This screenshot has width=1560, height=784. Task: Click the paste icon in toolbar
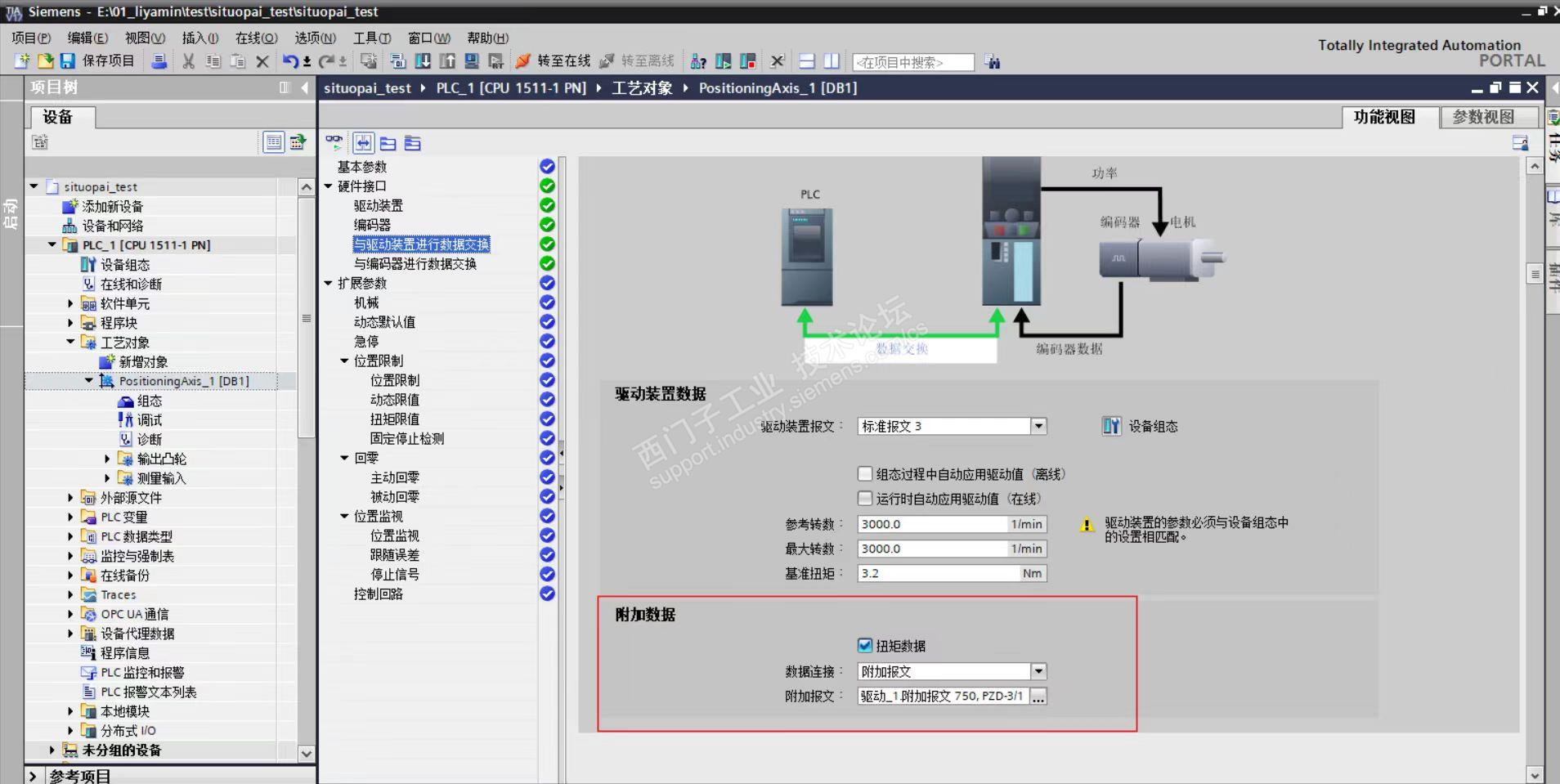tap(238, 61)
